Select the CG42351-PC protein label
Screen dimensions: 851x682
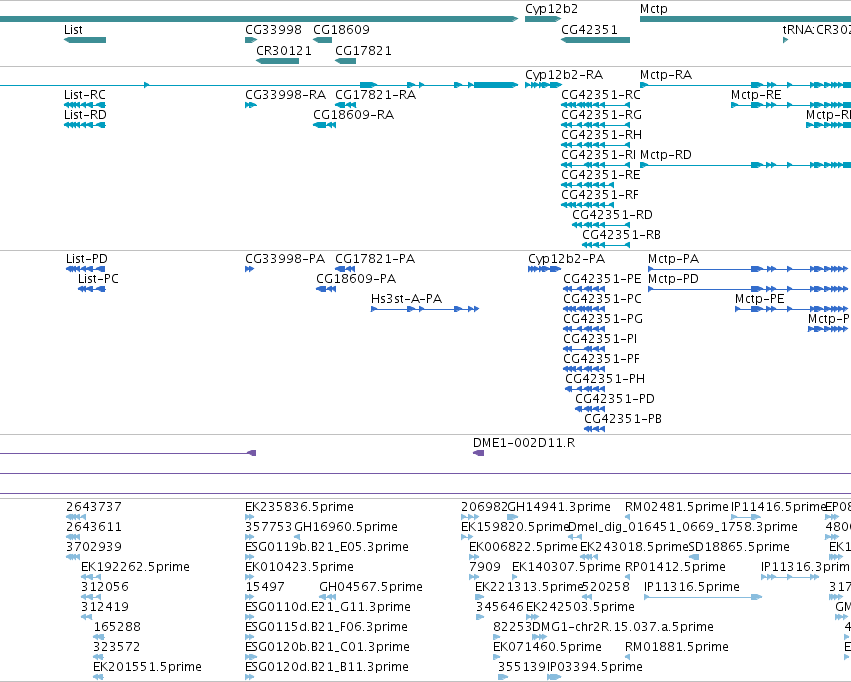(x=602, y=299)
